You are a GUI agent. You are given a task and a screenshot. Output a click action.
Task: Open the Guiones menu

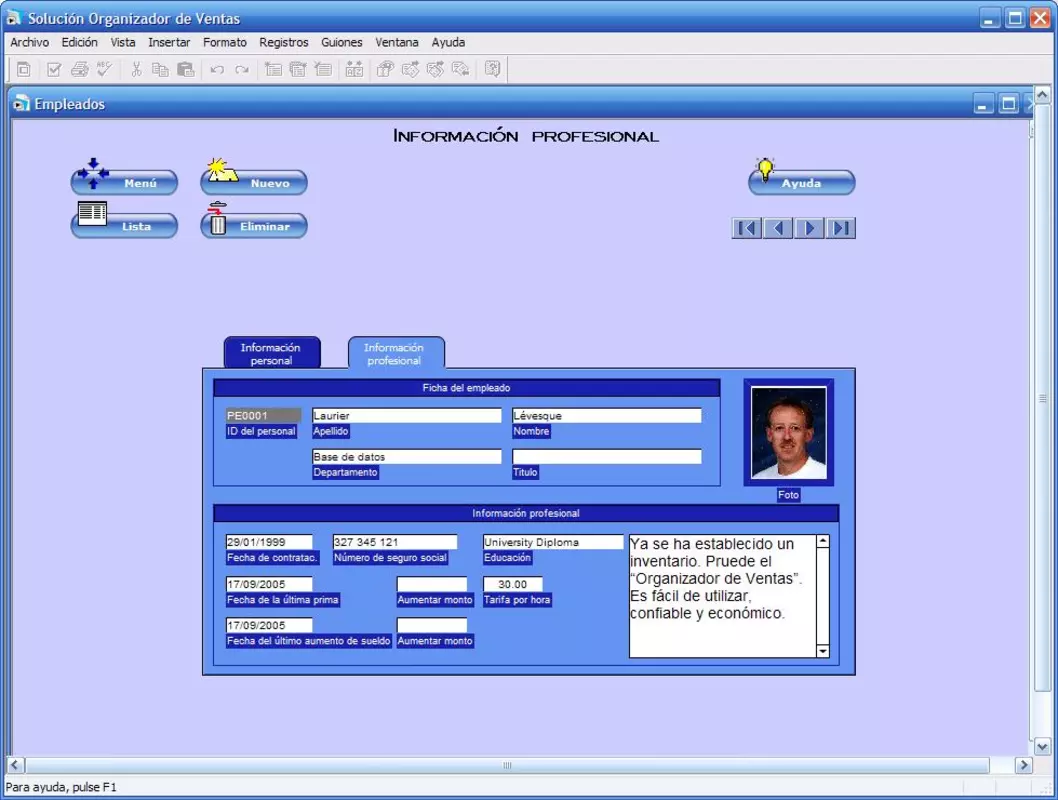point(341,42)
